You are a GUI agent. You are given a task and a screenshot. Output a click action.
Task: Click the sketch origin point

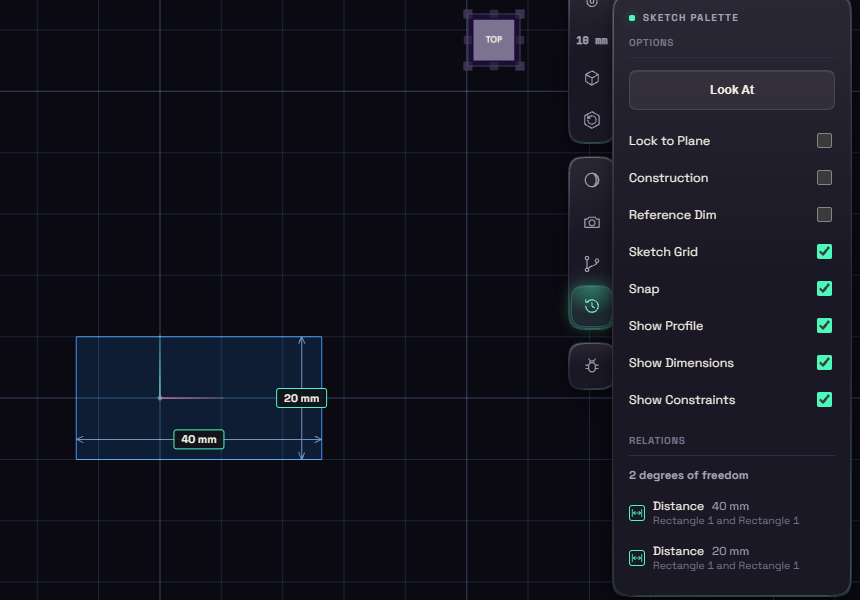pyautogui.click(x=160, y=398)
